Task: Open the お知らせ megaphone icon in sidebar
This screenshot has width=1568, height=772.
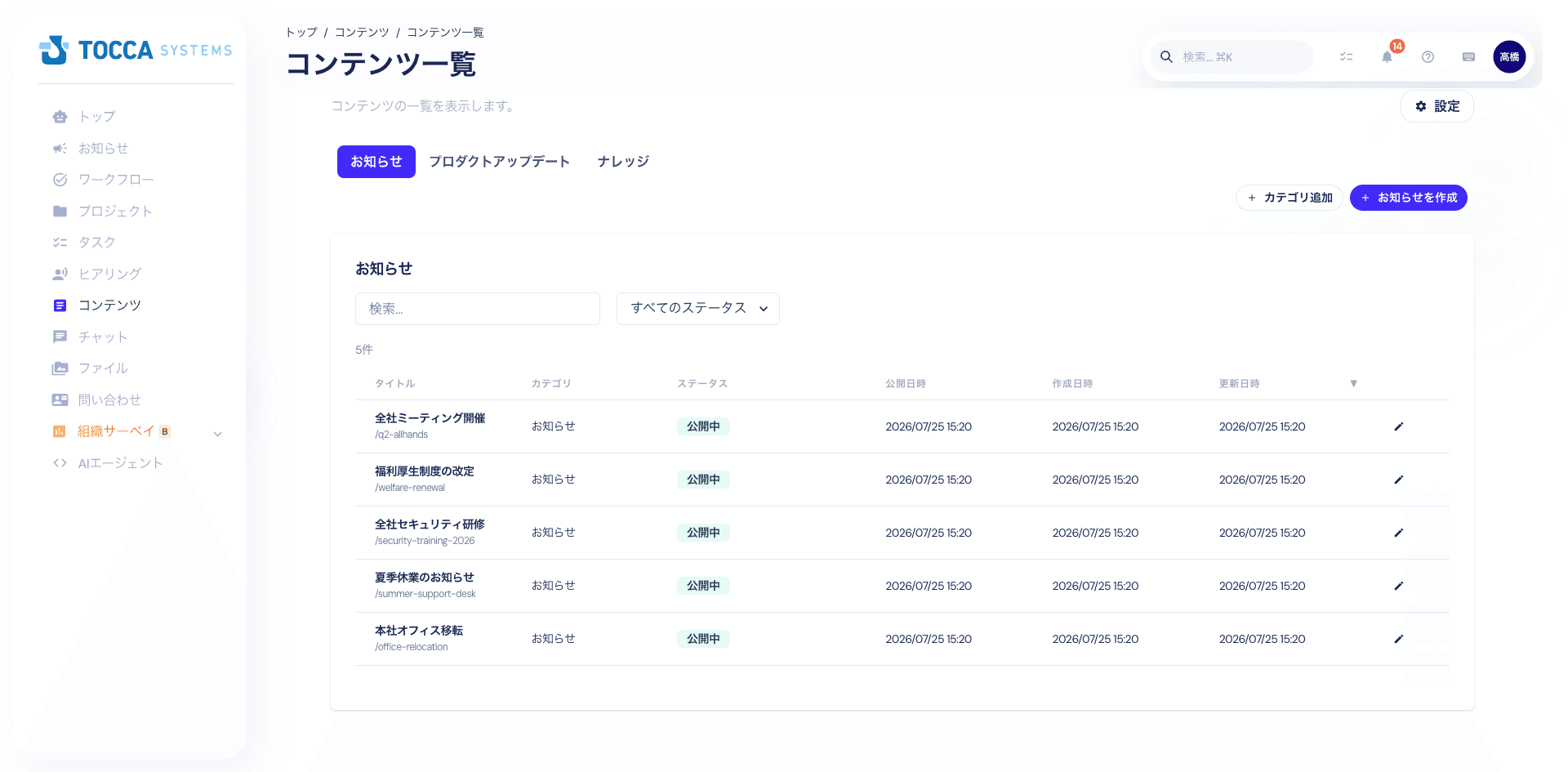Action: pos(60,148)
